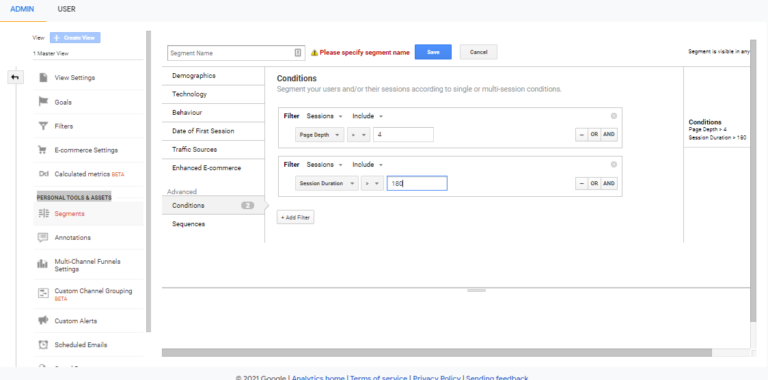Open the Include dropdown in first filter
Screen dimensions: 768x380
coord(367,116)
